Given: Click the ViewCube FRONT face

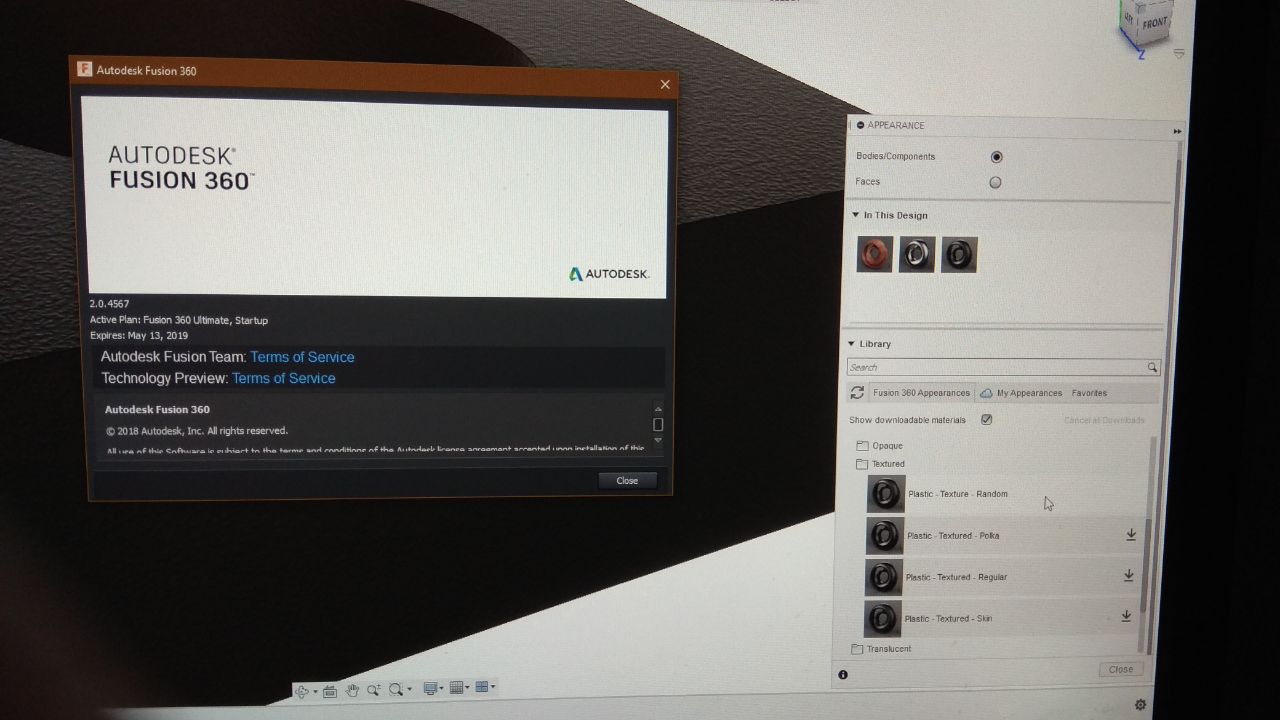Looking at the screenshot, I should [1153, 22].
